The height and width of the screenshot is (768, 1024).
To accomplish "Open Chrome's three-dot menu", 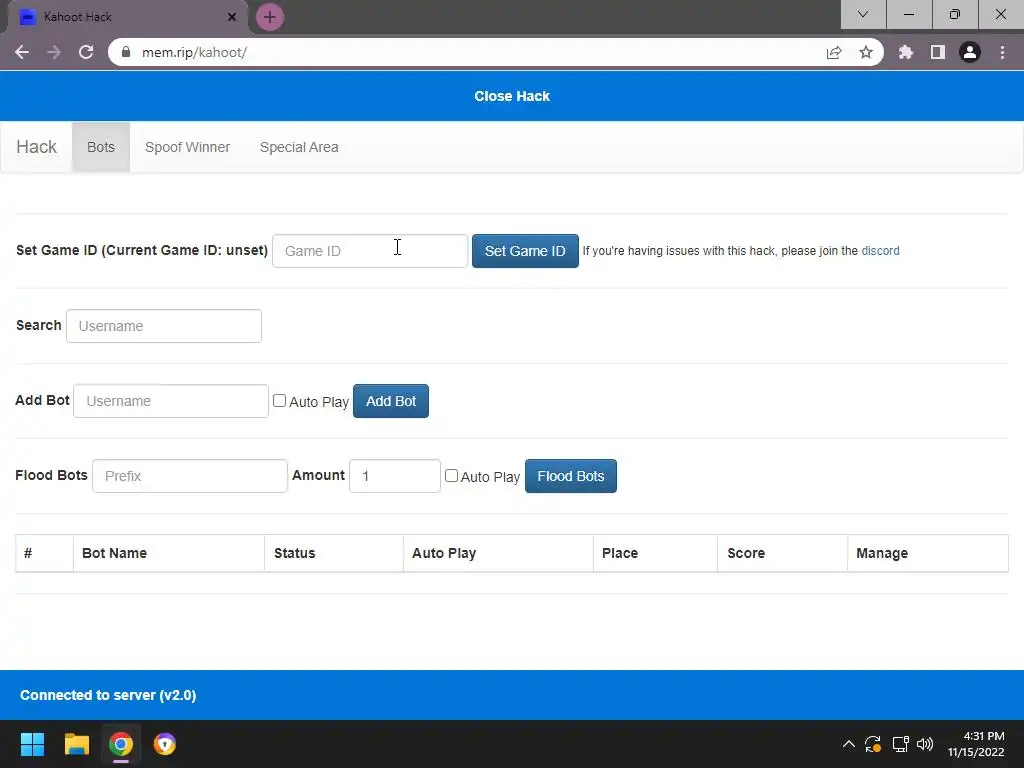I will (x=1002, y=52).
